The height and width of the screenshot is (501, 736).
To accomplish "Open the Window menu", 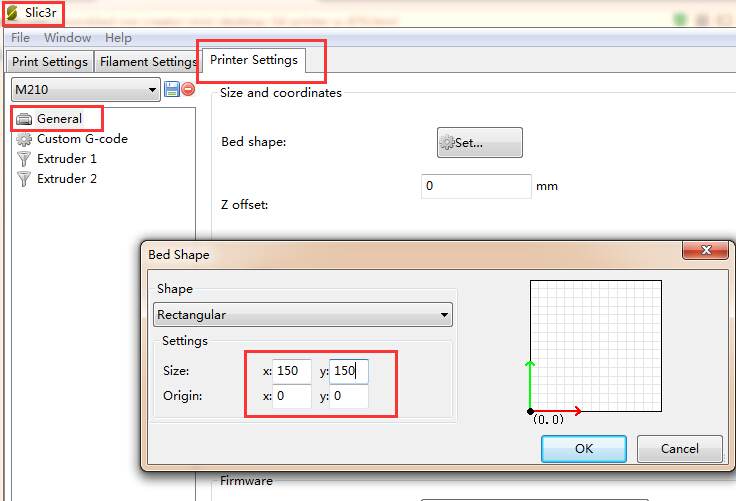I will [x=68, y=38].
